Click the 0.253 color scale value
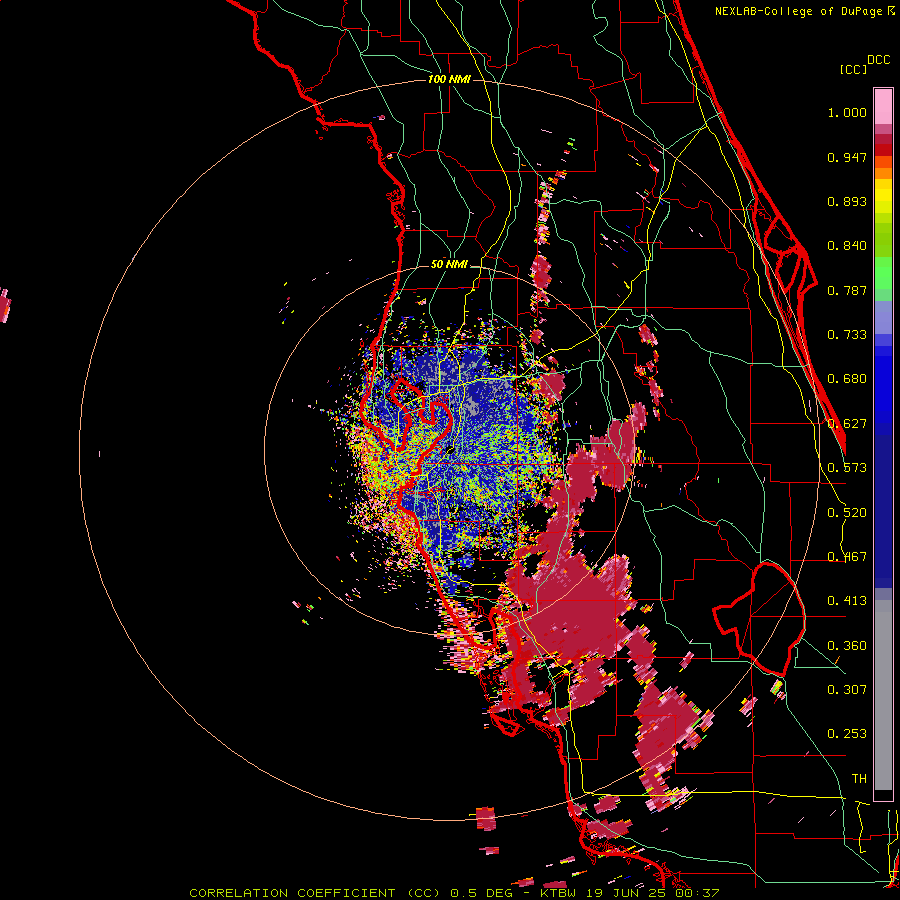 [x=847, y=734]
